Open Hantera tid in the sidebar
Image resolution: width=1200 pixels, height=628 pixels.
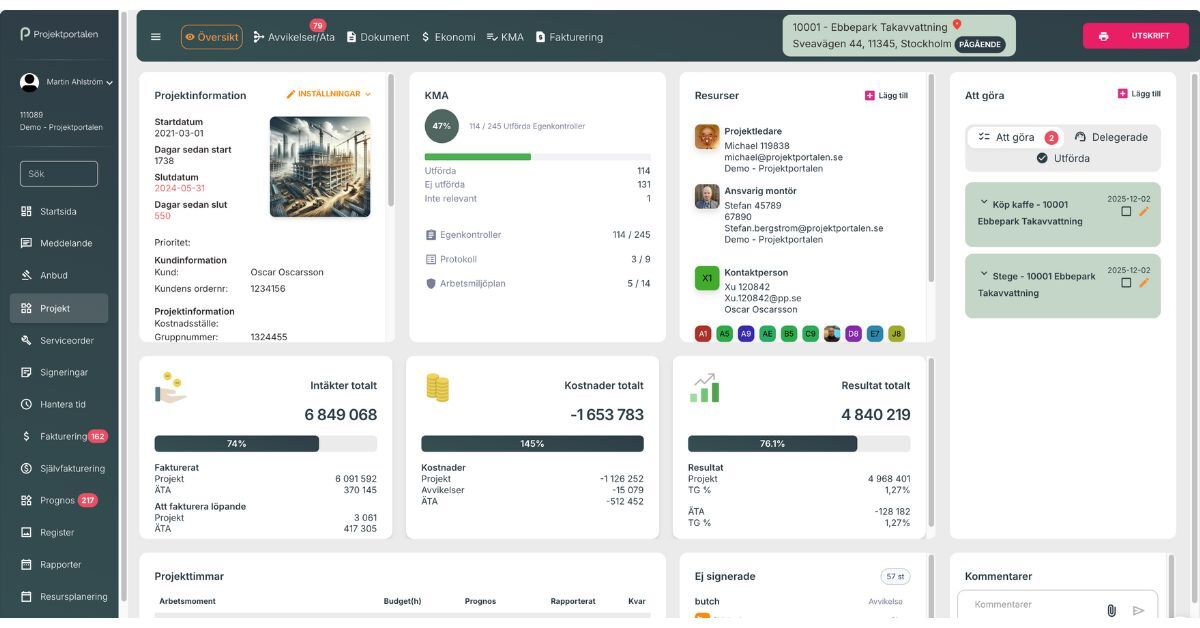[62, 404]
